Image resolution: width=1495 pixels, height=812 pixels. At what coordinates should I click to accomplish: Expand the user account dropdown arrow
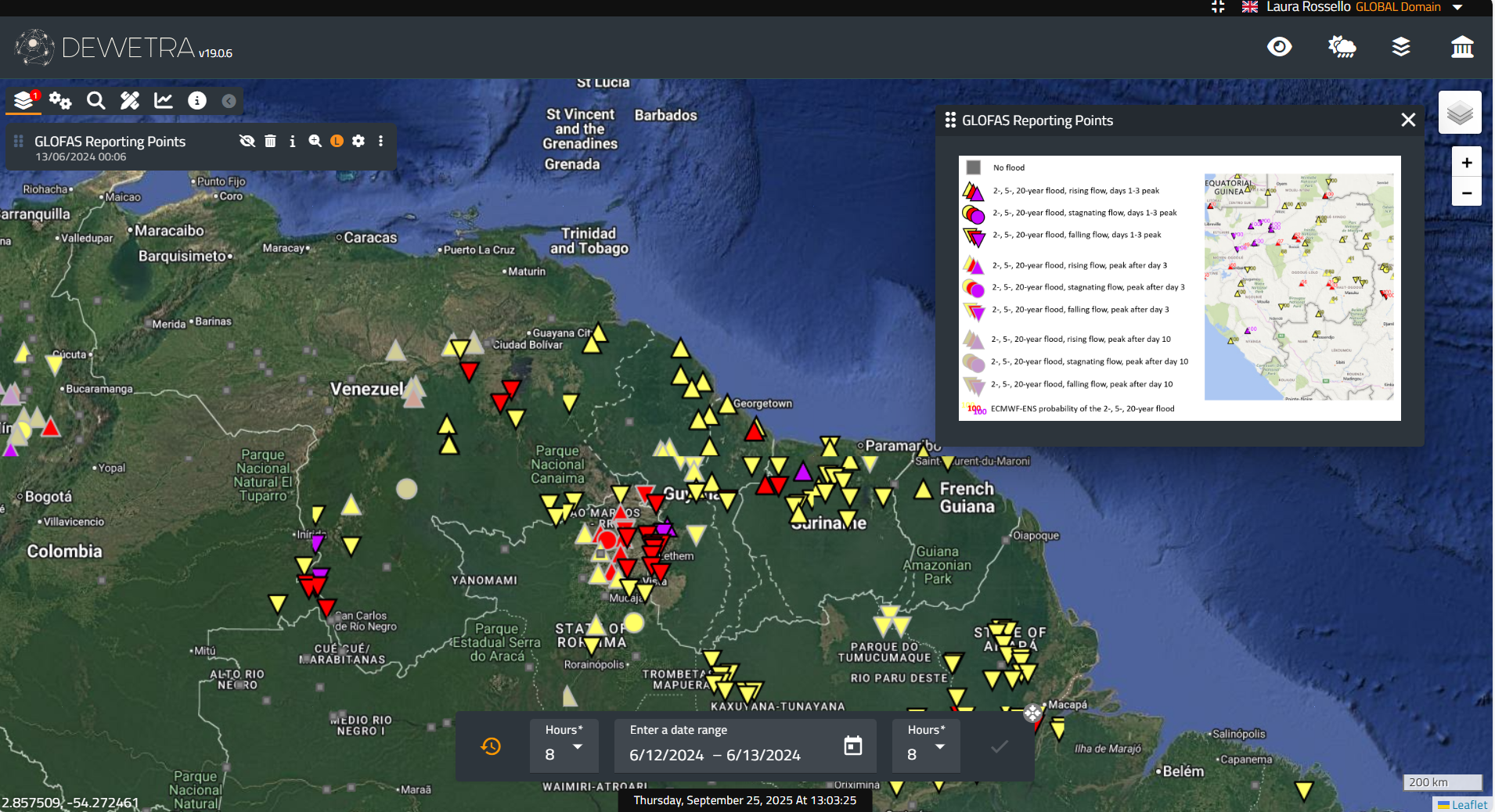pos(1457,7)
